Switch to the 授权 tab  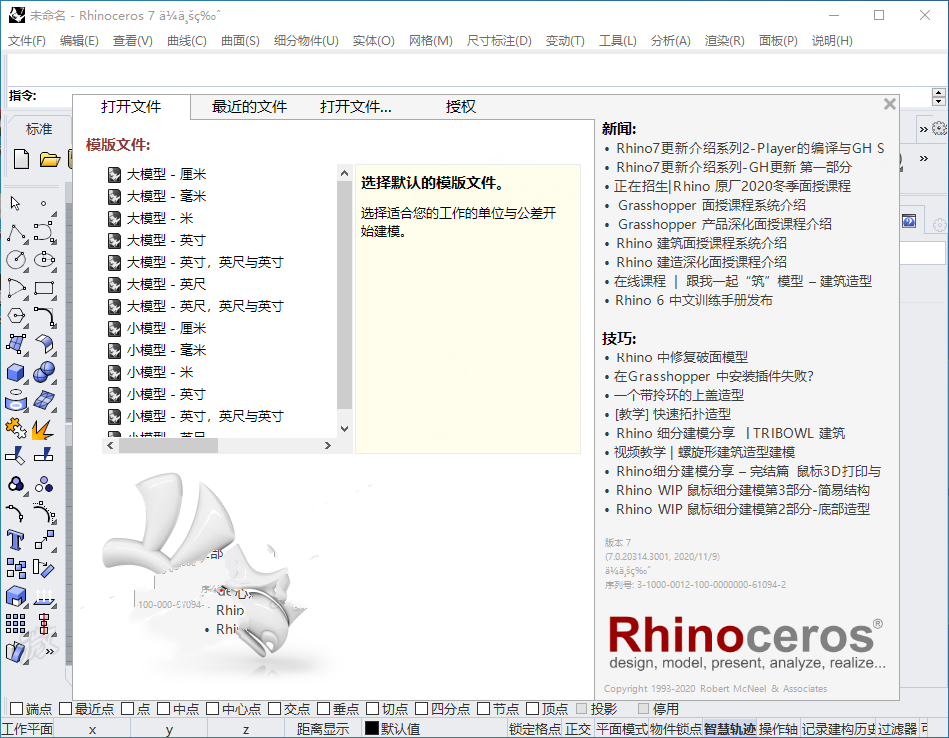(461, 107)
